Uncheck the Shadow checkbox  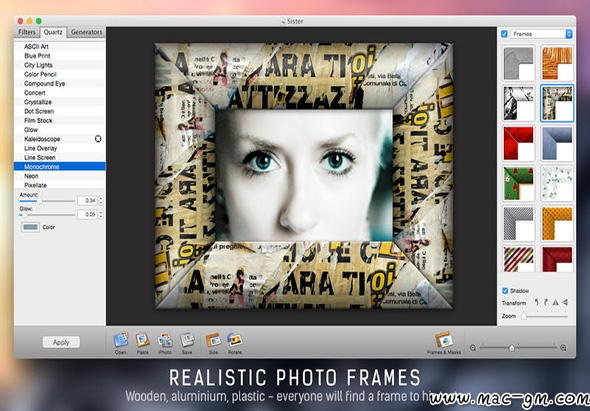[x=505, y=291]
